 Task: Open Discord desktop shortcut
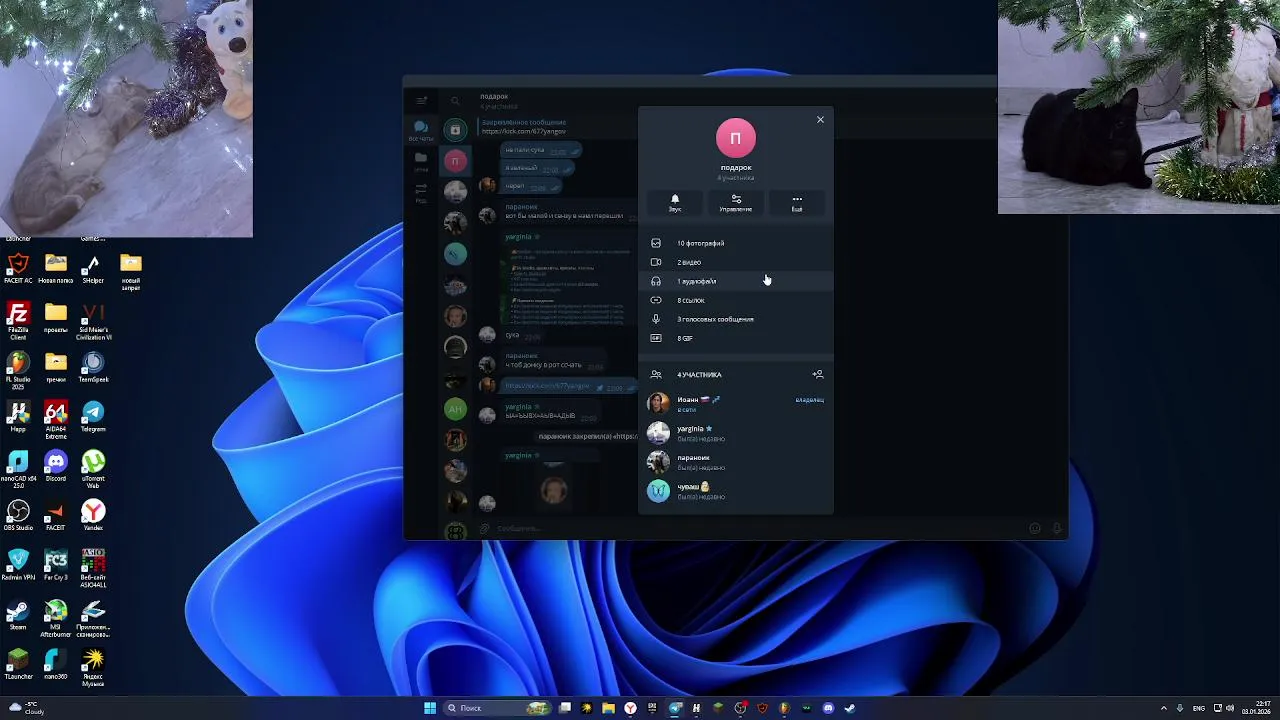(56, 466)
